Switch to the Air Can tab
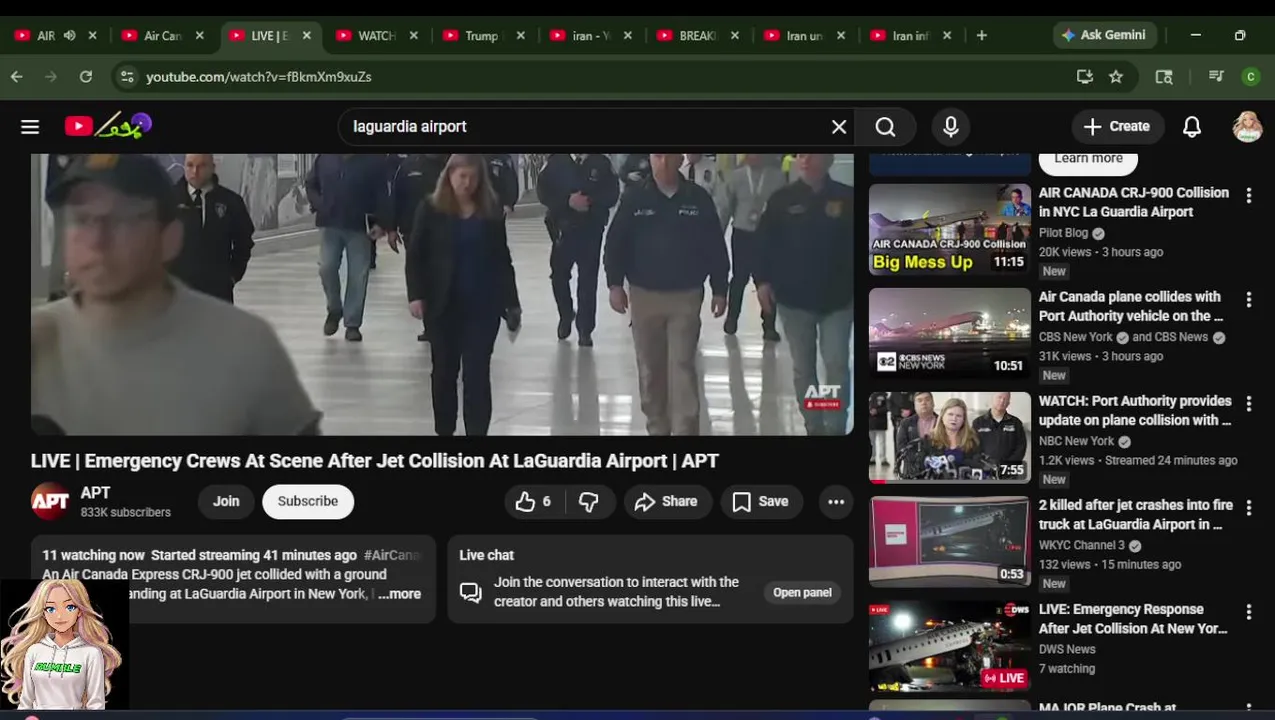Viewport: 1275px width, 720px height. tap(161, 36)
